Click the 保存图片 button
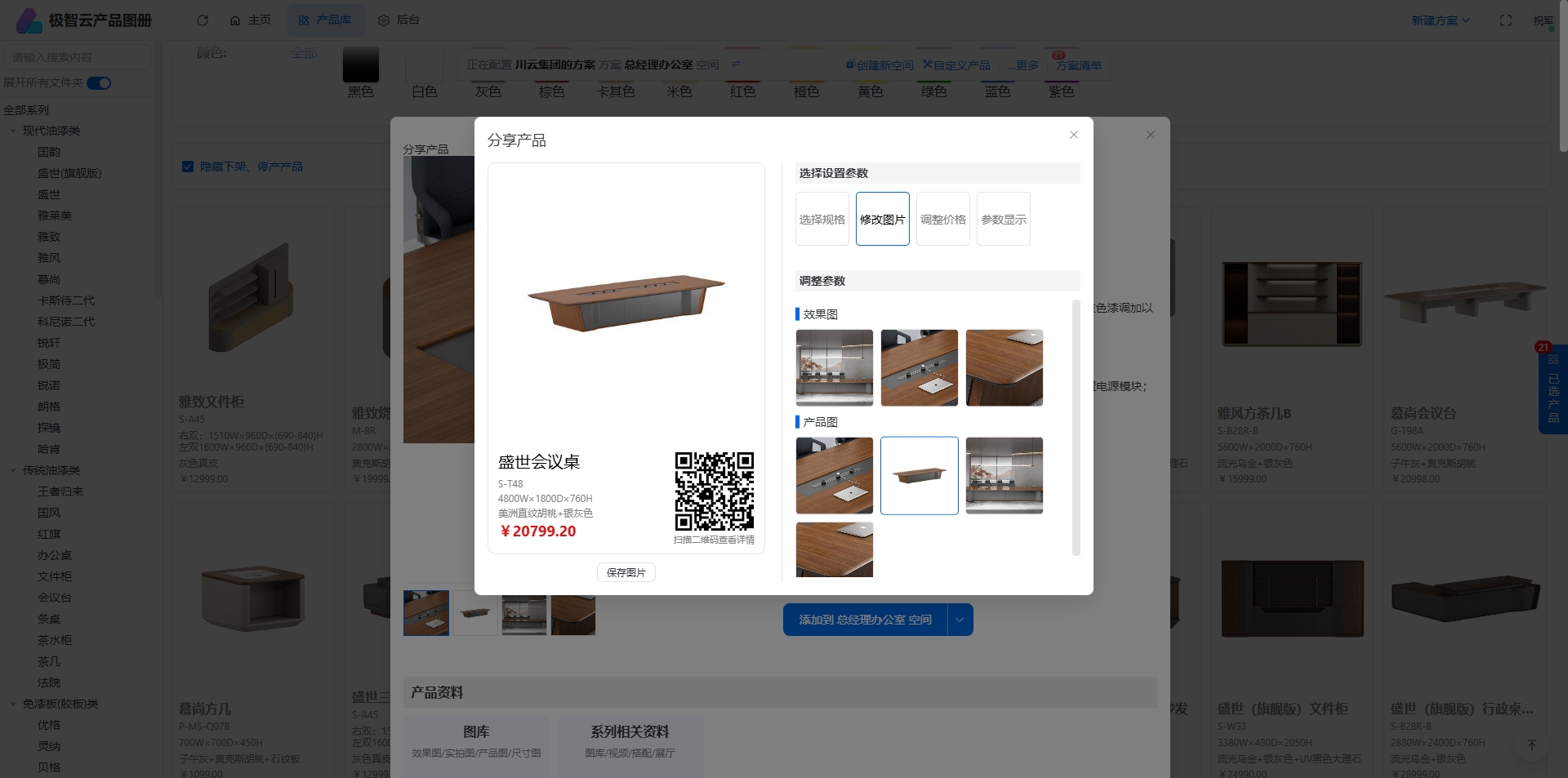 tap(626, 573)
